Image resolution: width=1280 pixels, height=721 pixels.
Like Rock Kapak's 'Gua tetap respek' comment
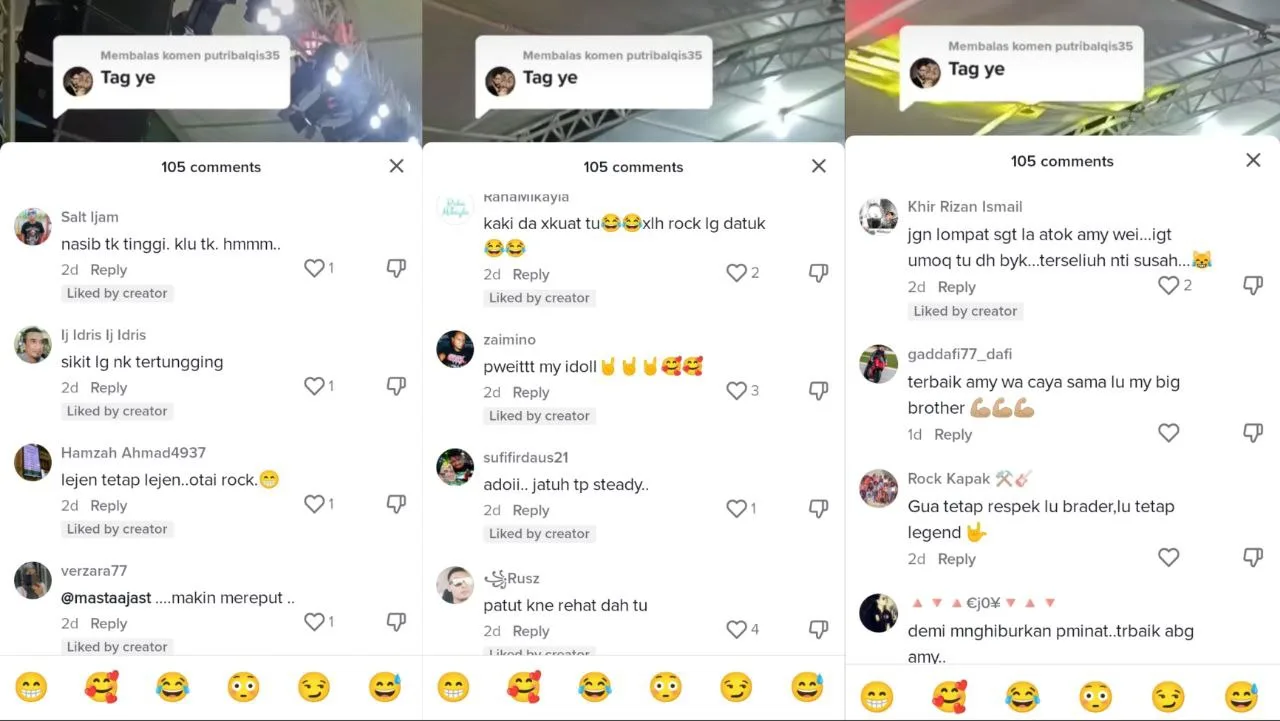[1168, 557]
